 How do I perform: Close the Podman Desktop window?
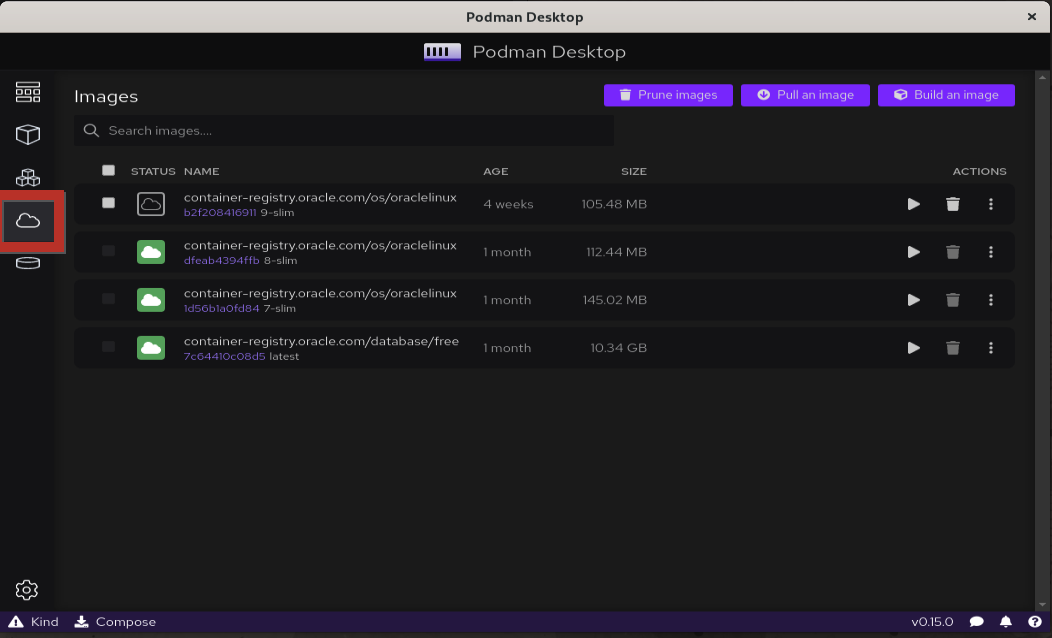tap(1032, 17)
